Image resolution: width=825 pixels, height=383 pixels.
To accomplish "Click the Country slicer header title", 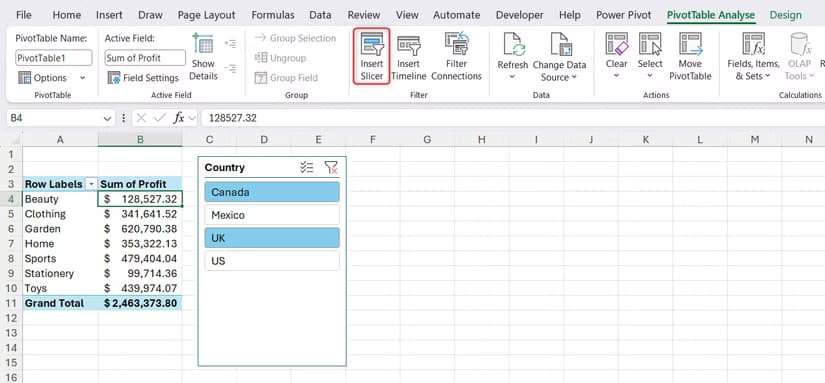I will point(225,168).
